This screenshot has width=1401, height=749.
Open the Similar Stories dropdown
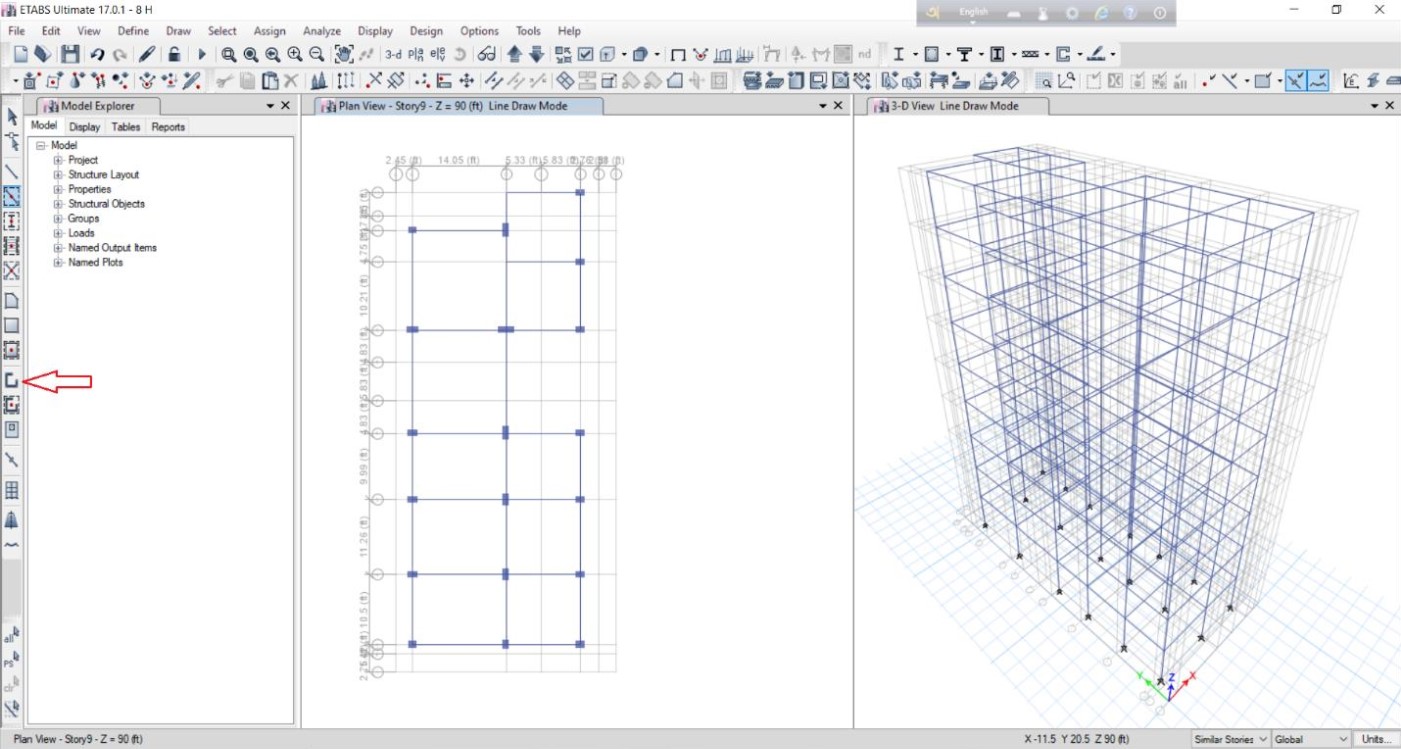1231,739
